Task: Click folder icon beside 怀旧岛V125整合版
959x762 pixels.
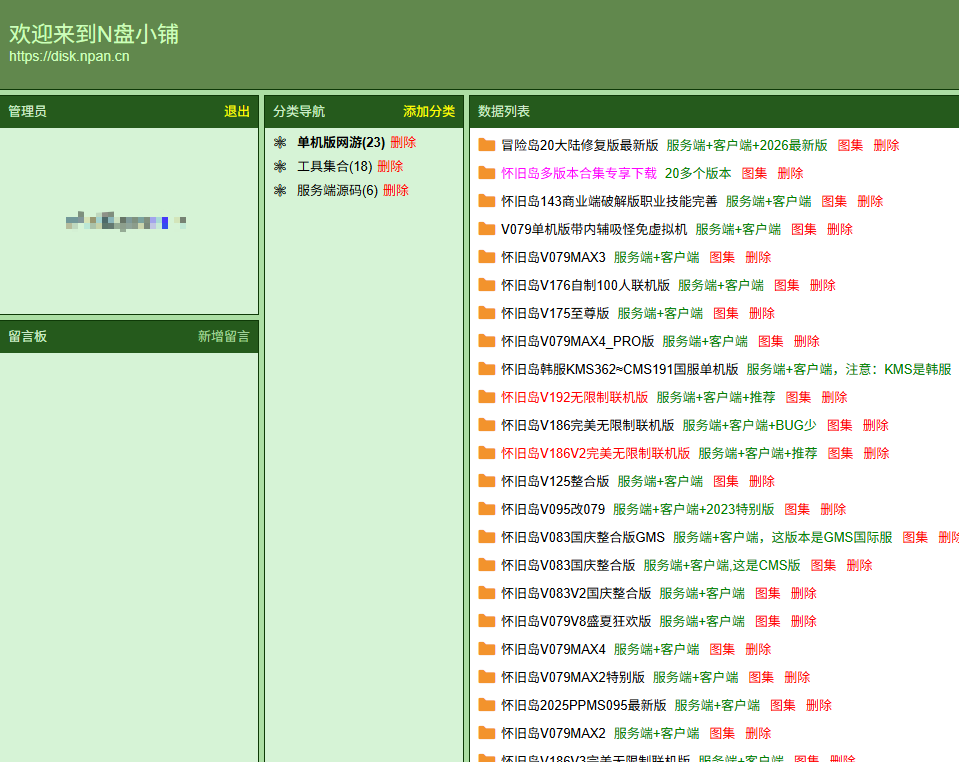Action: pos(487,481)
